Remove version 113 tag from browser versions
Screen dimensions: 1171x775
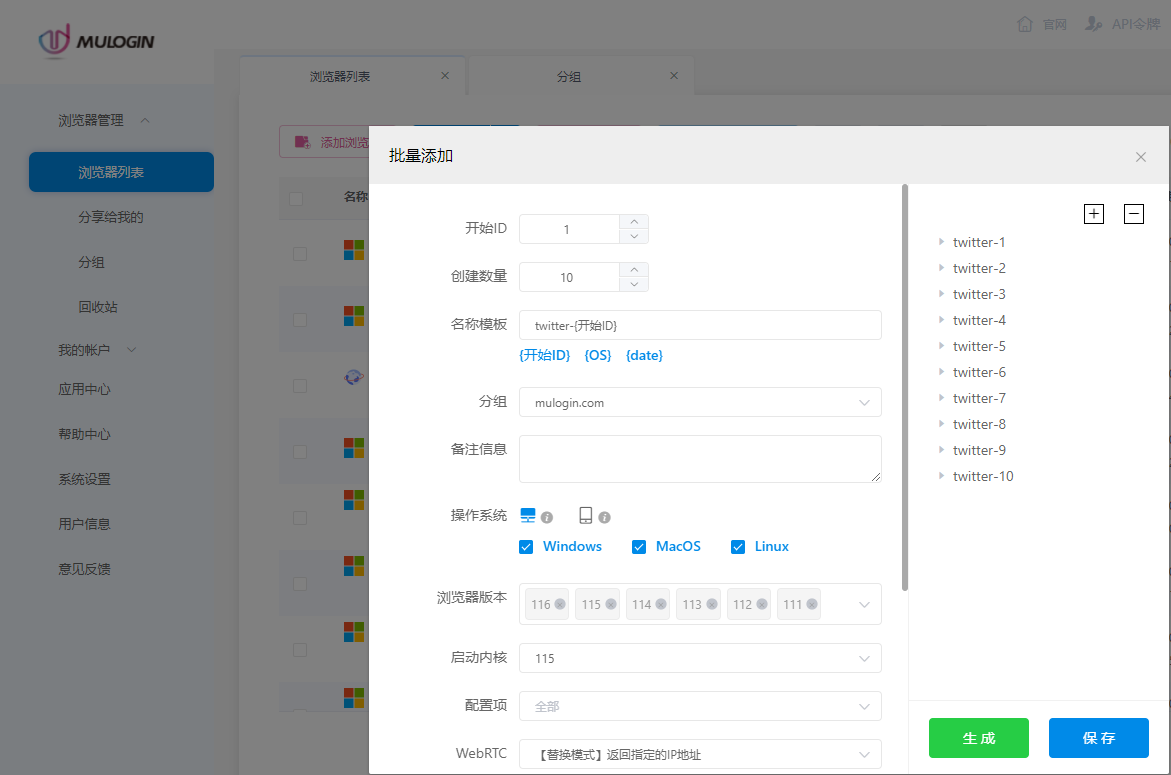click(712, 605)
